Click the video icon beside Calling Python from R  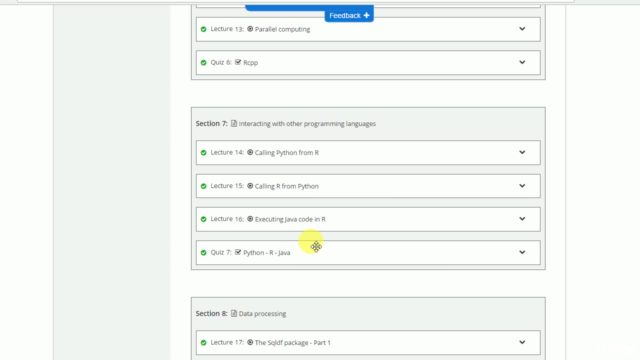point(250,152)
